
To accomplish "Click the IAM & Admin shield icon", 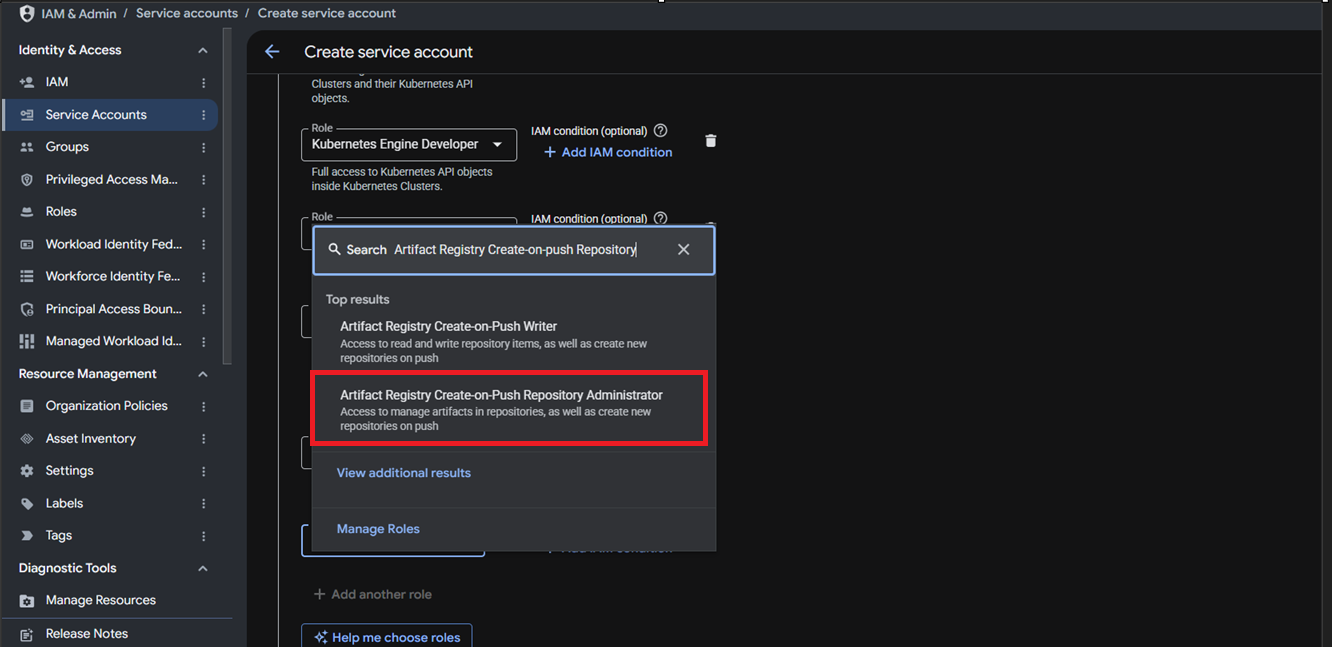I will [27, 14].
